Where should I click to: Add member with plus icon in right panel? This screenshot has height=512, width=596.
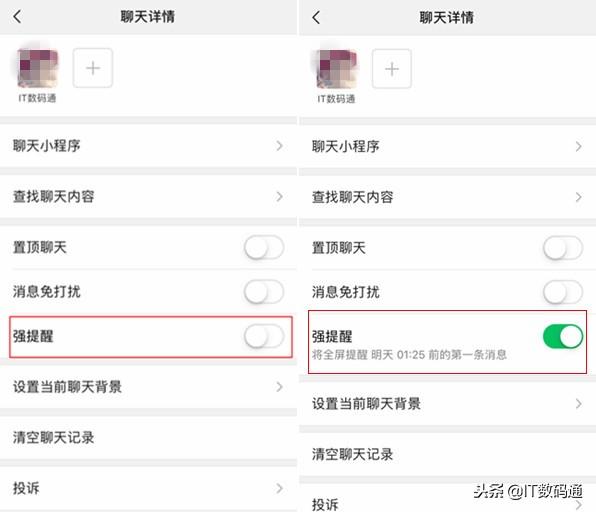pos(392,69)
